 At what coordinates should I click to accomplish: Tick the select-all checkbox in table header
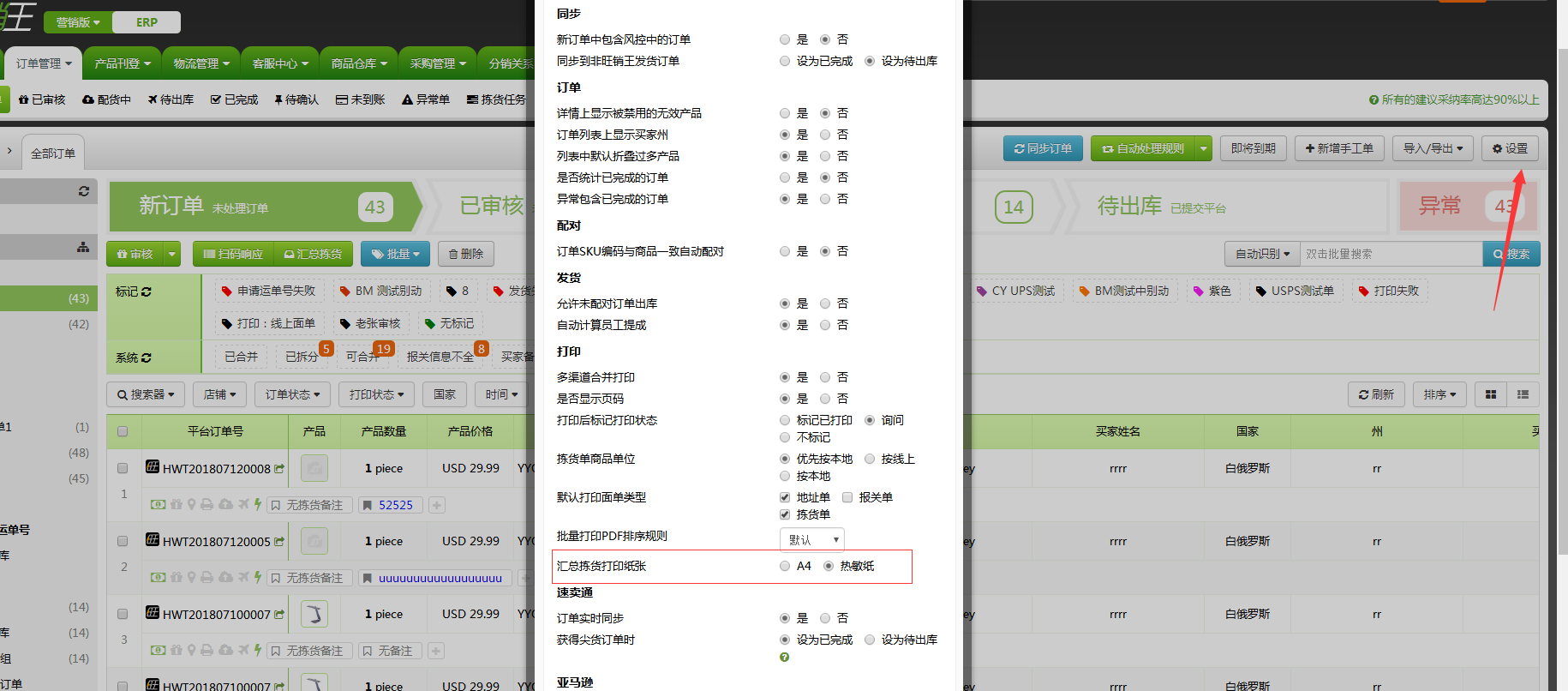coord(123,432)
